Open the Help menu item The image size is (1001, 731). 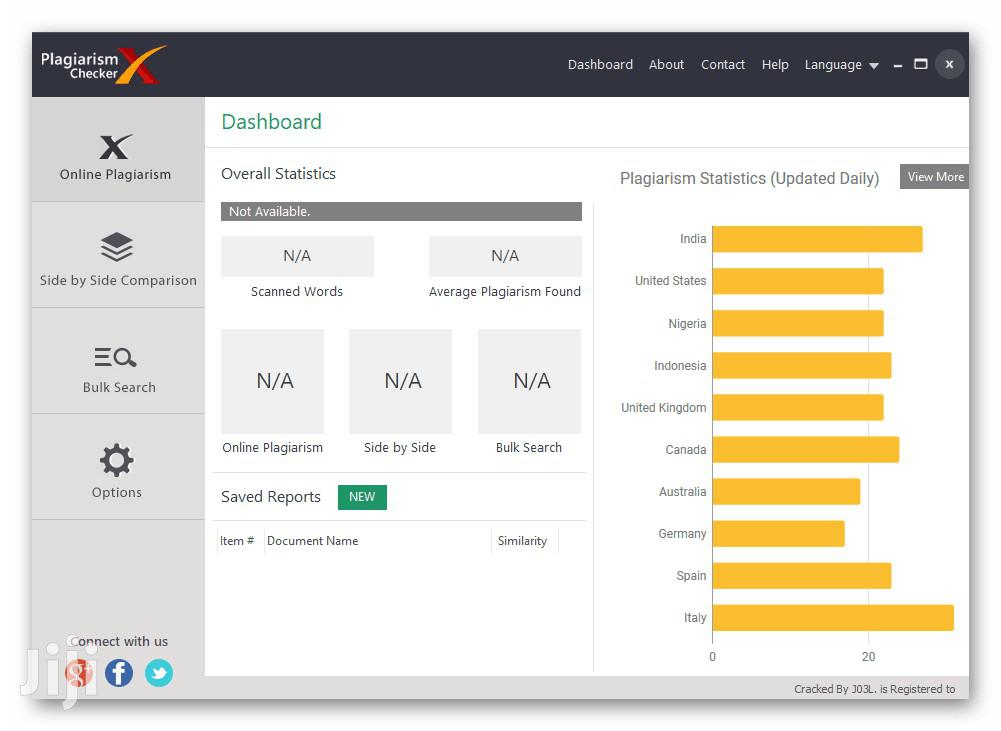pyautogui.click(x=775, y=64)
